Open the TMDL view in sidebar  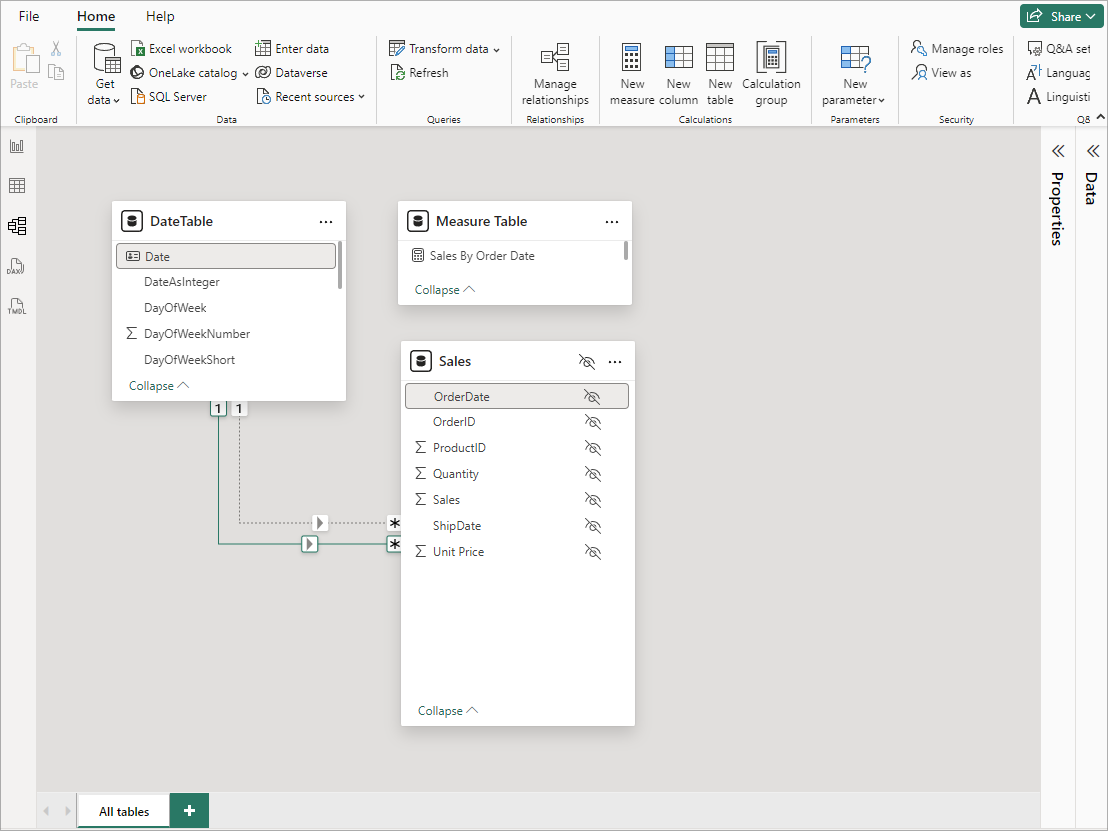pyautogui.click(x=17, y=306)
